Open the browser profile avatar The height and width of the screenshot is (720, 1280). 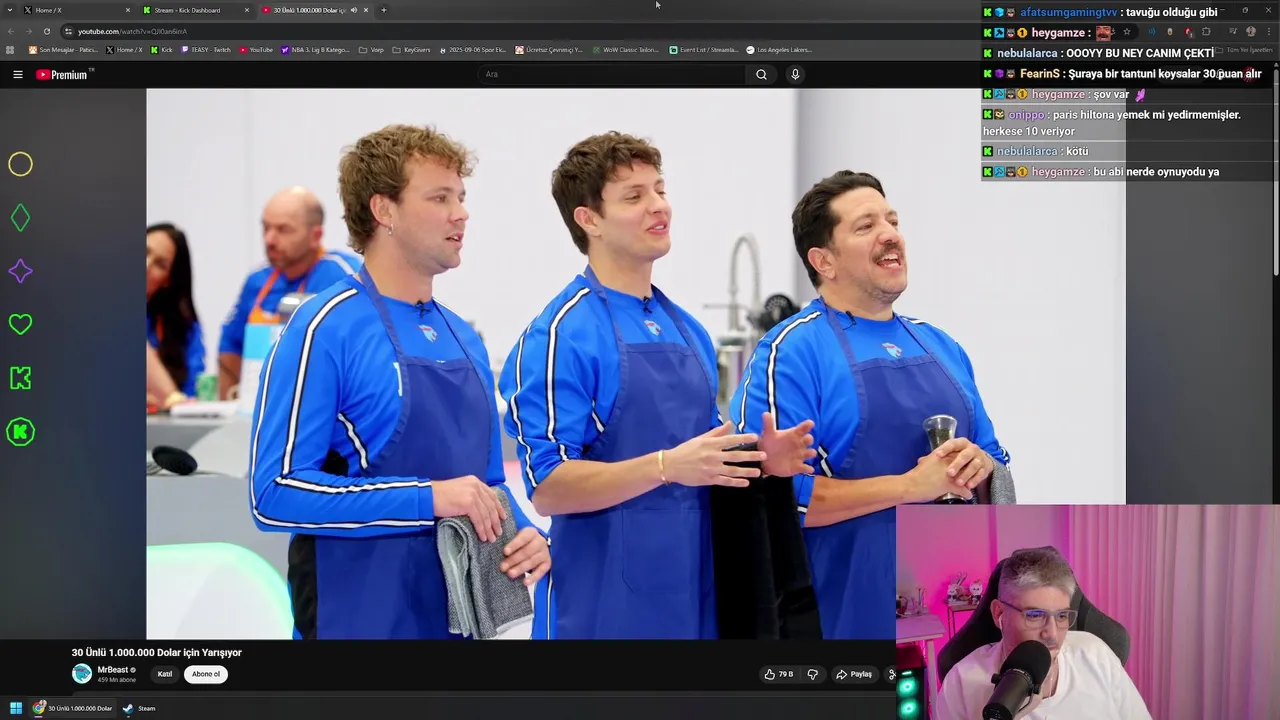[x=1250, y=31]
